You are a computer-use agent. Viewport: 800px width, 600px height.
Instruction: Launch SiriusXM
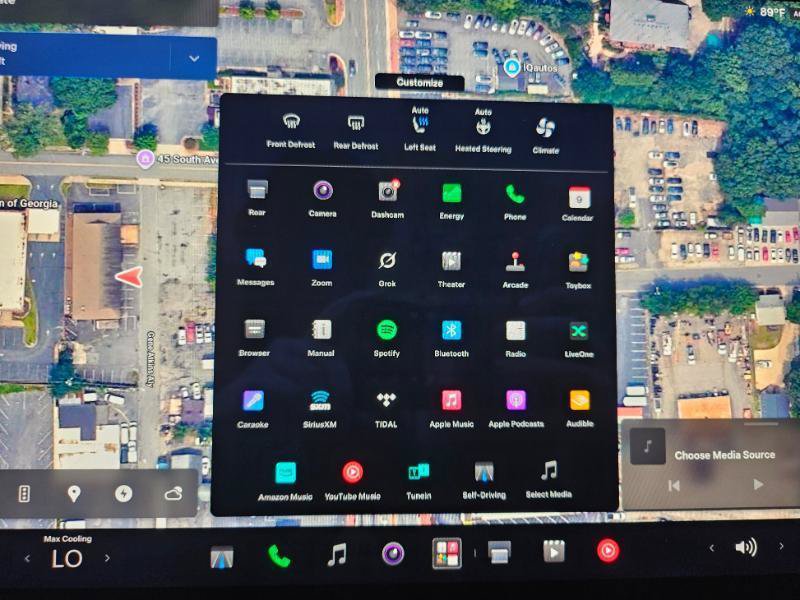[x=320, y=409]
